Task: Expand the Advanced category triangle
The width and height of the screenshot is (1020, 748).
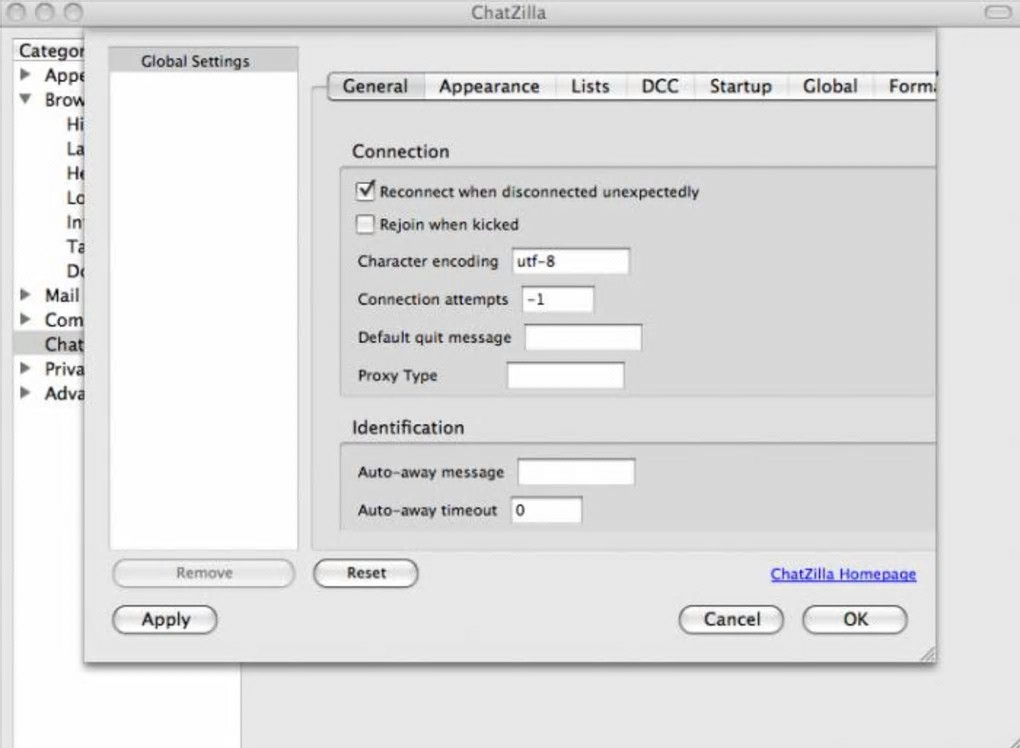Action: pyautogui.click(x=25, y=392)
